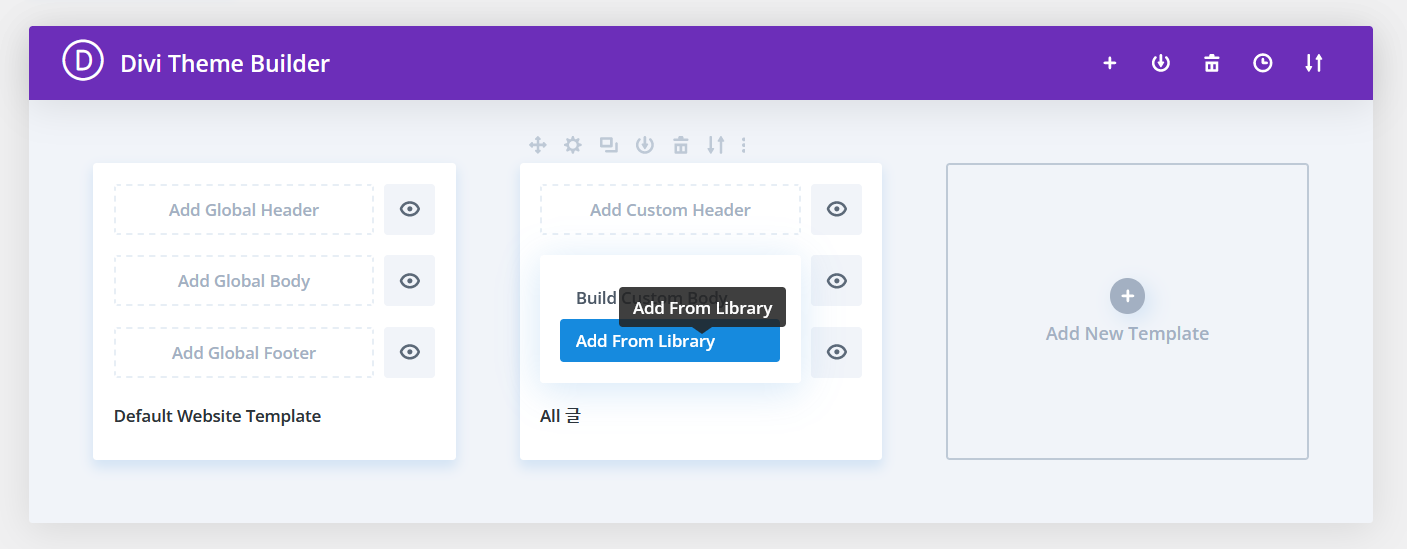Toggle visibility of Global Footer
The width and height of the screenshot is (1407, 549).
(x=409, y=352)
